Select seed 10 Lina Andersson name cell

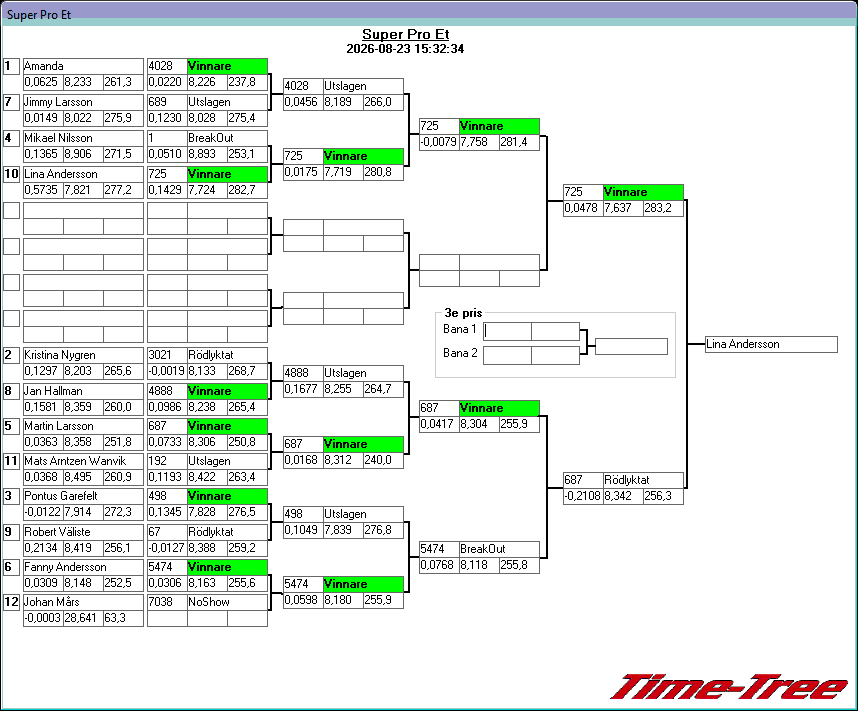click(83, 174)
